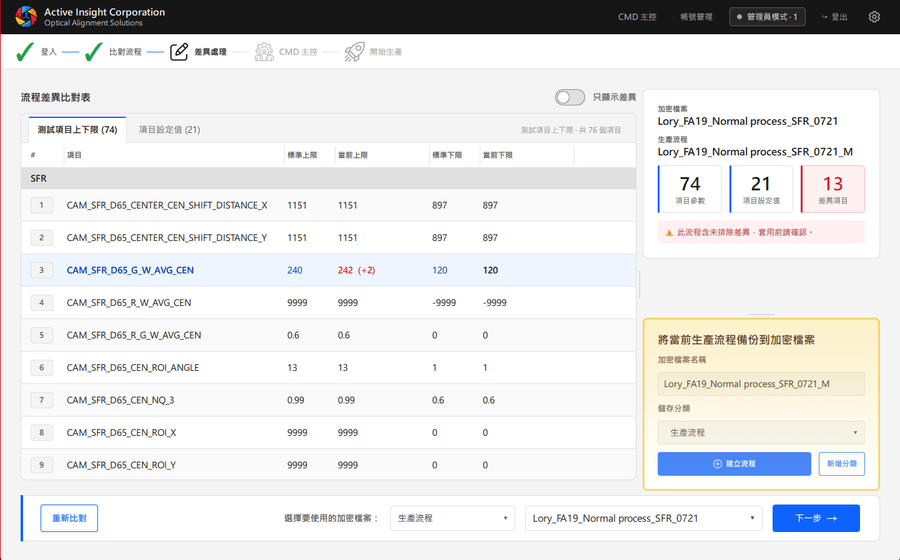Click the 加密檔案名稱 input field
Image resolution: width=900 pixels, height=560 pixels.
[x=761, y=384]
